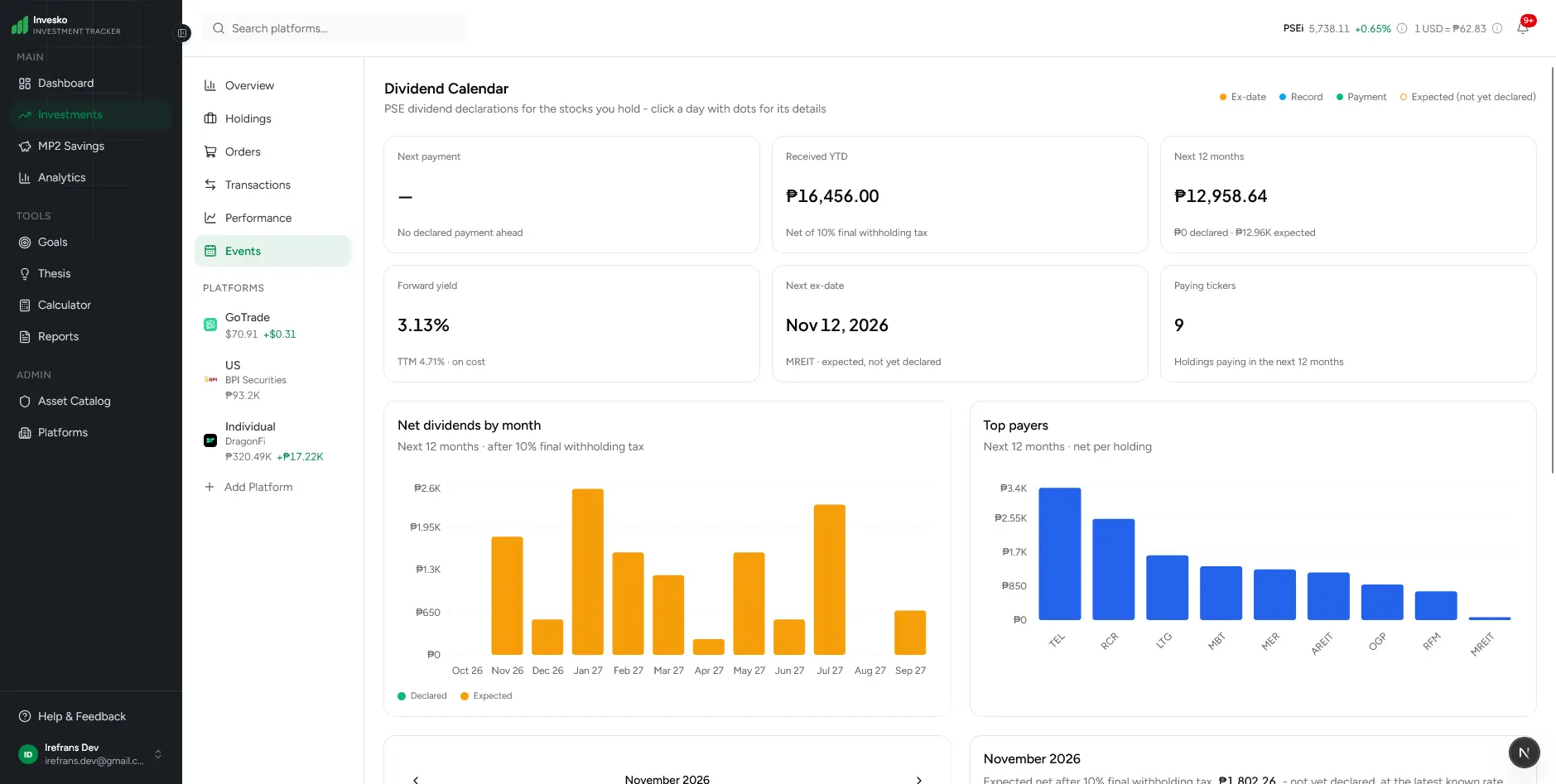Switch to the Orders tab

point(273,152)
